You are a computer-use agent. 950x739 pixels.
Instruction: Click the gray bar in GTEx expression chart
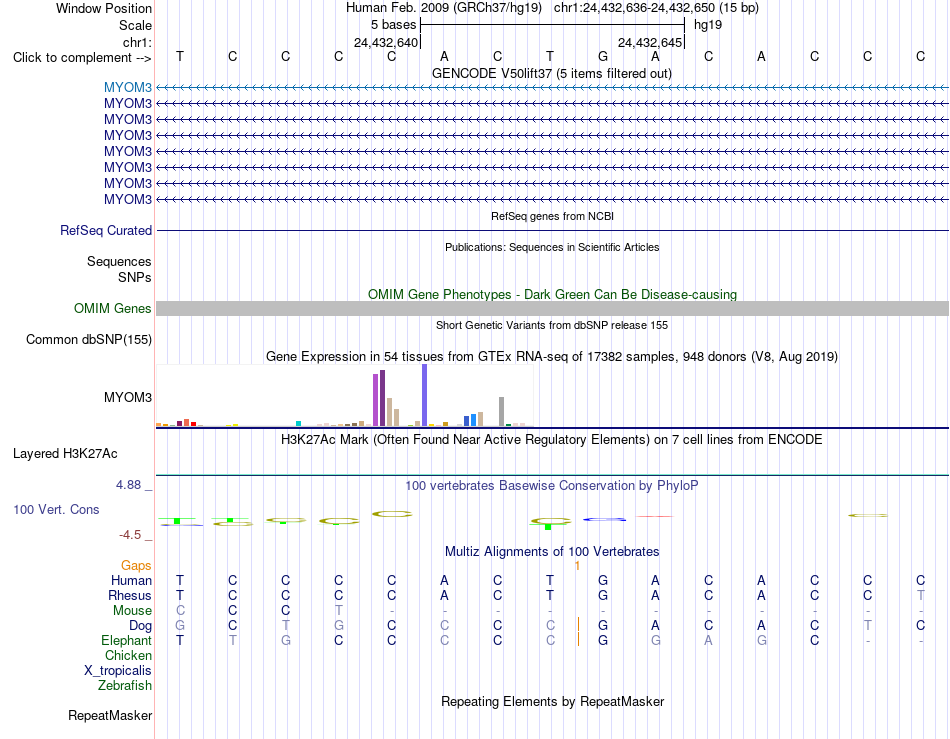tap(502, 412)
